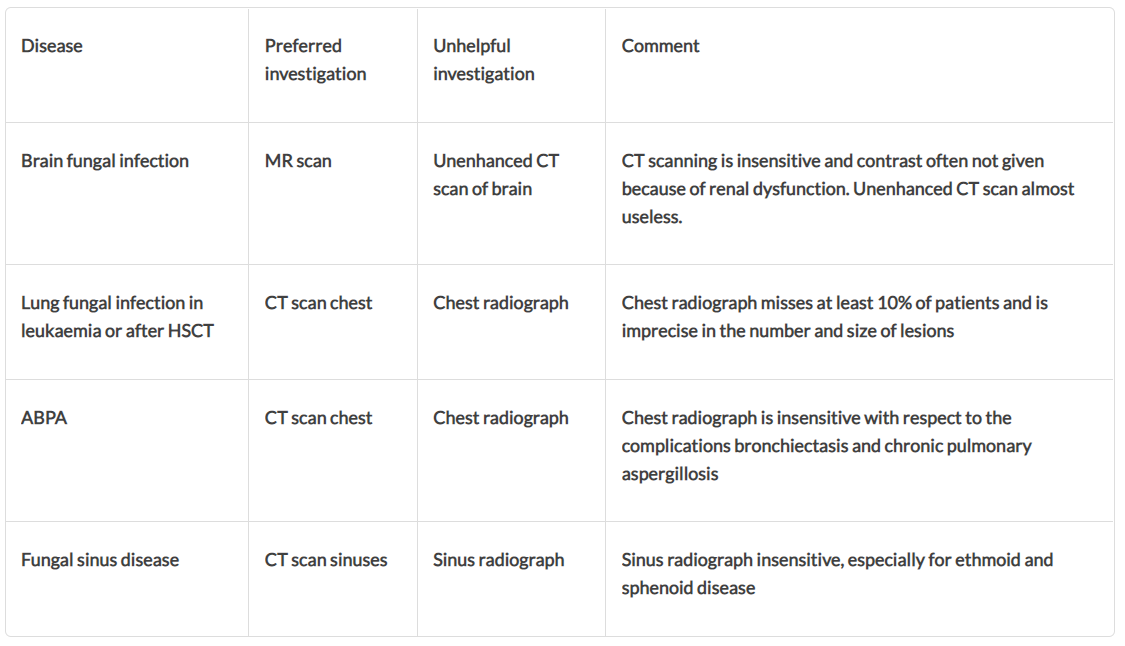
Task: Click "Chest radiograph" in the ABPA row
Action: pos(500,418)
